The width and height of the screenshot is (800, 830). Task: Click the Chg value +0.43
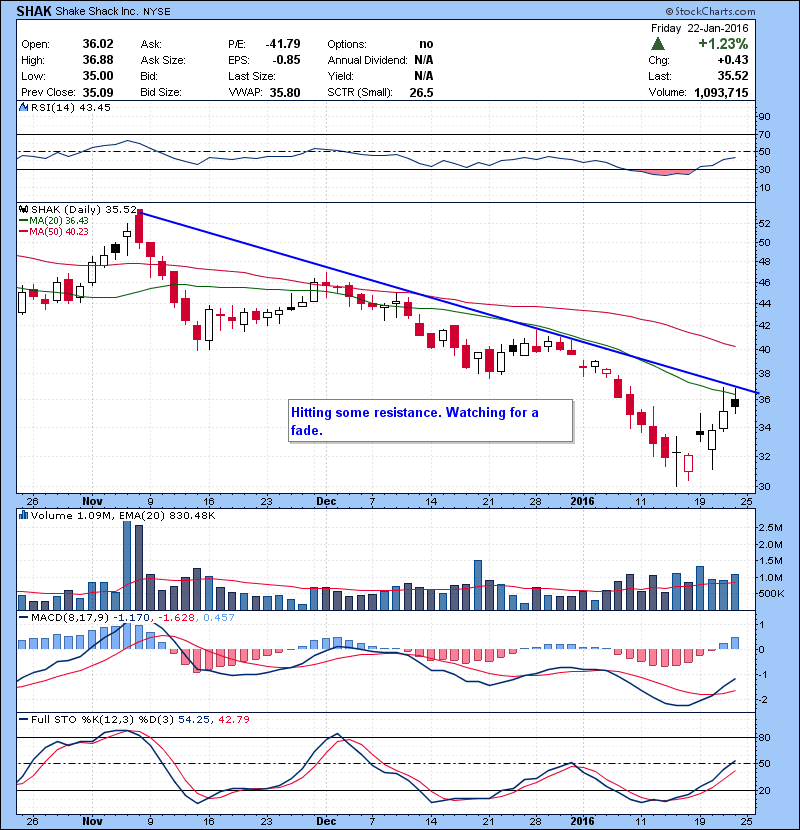[x=733, y=60]
